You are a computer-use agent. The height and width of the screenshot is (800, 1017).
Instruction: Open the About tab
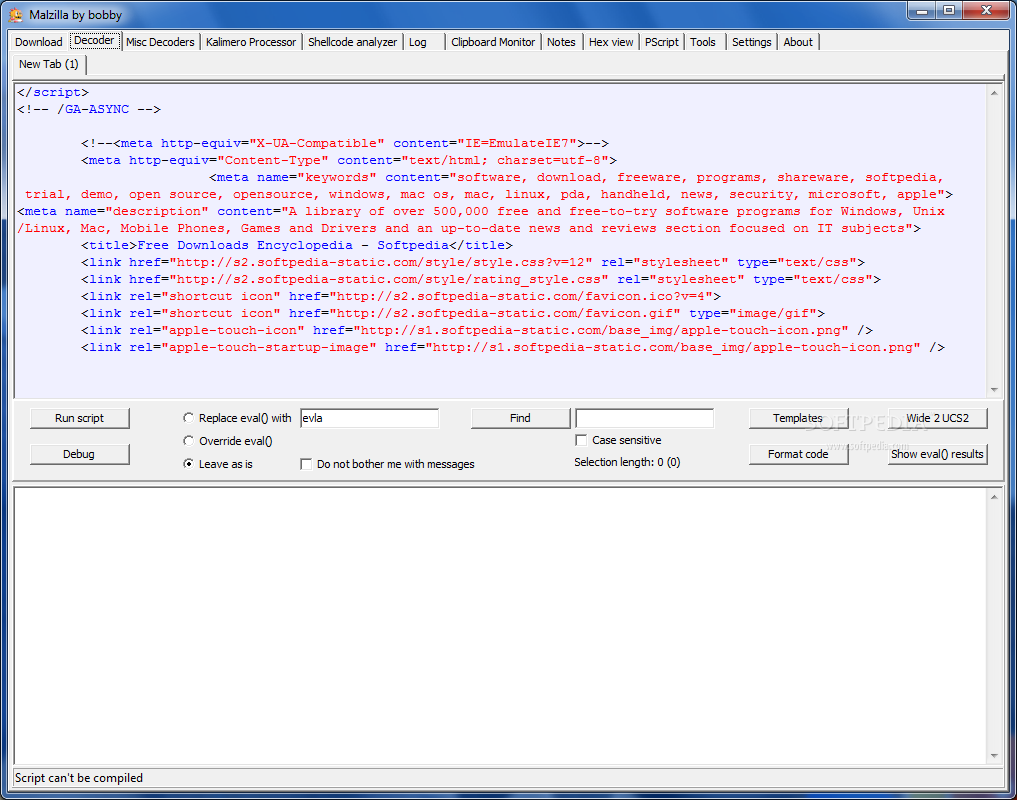(798, 42)
